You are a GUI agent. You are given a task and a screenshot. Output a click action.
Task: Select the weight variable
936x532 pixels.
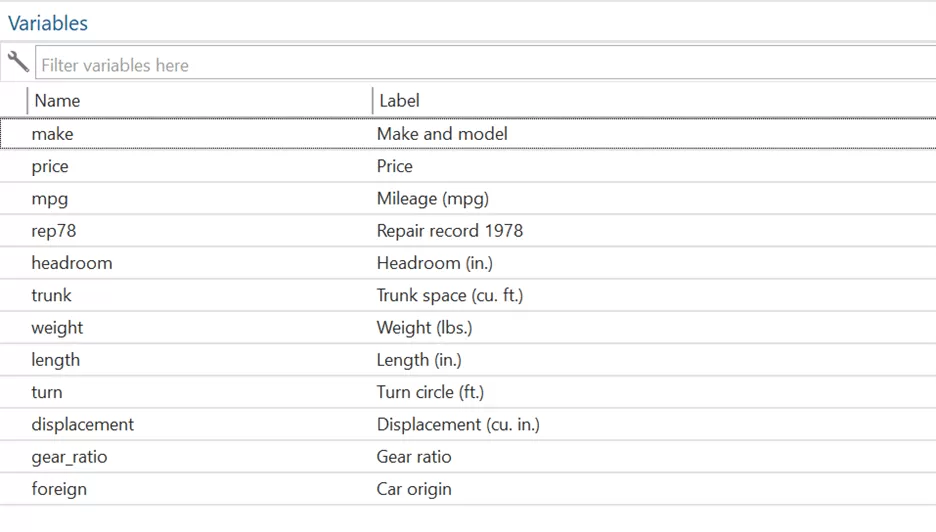(x=57, y=328)
